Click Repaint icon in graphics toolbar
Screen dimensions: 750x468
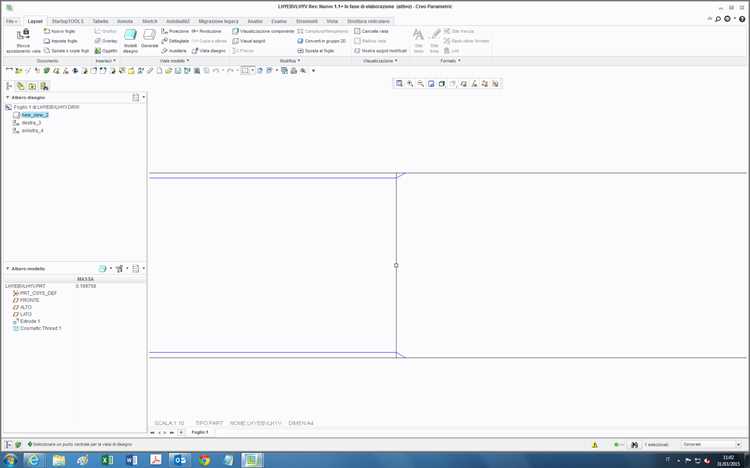point(431,84)
